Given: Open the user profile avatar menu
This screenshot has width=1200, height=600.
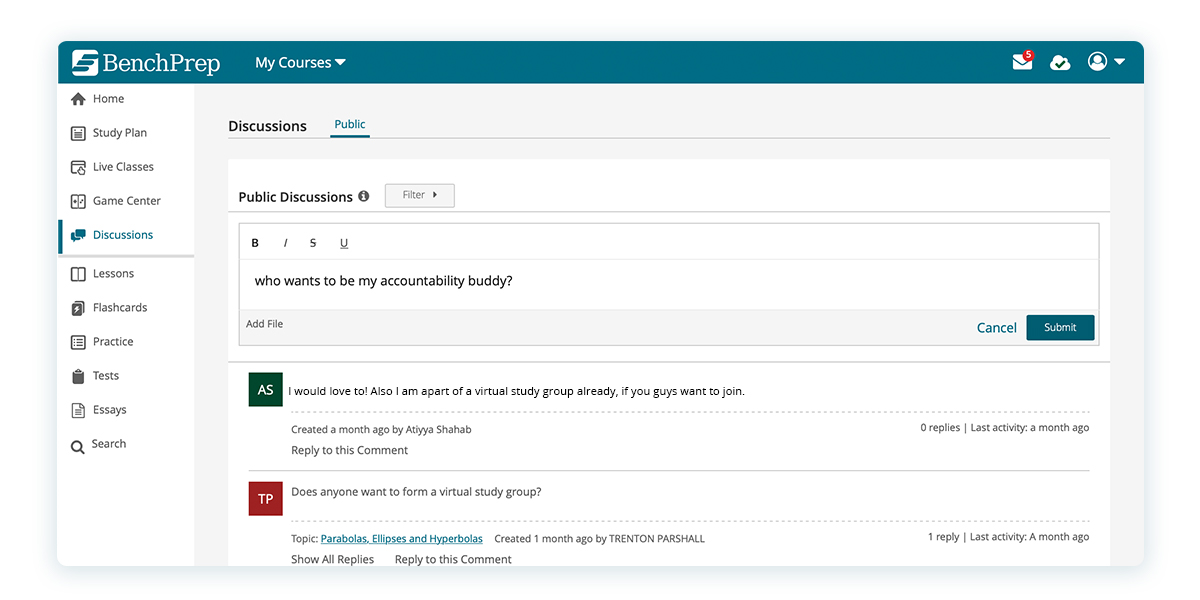Looking at the screenshot, I should click(1106, 61).
